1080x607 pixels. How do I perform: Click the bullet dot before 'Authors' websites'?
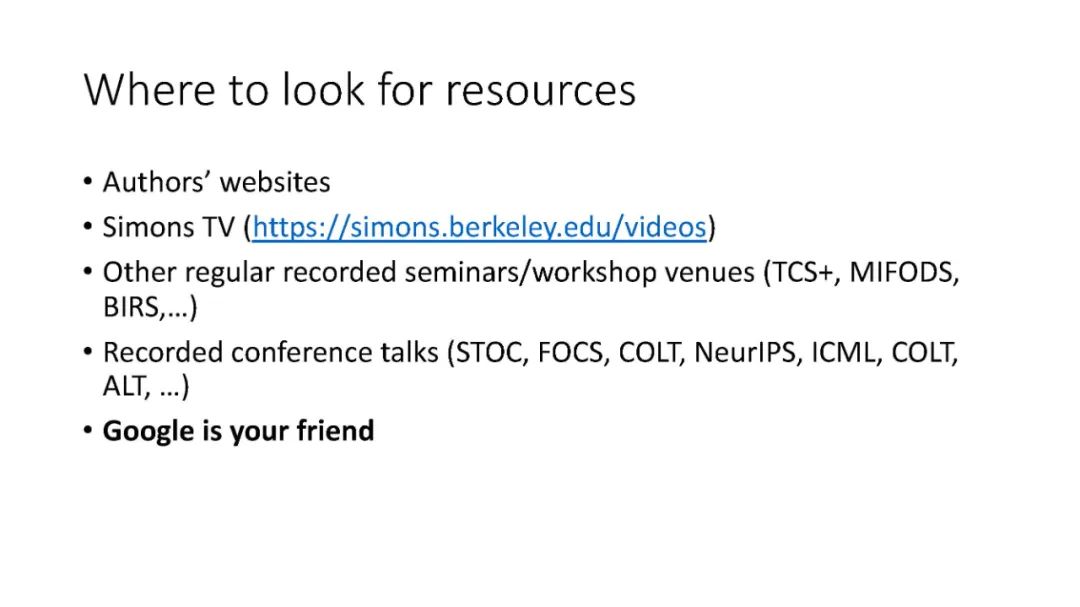pyautogui.click(x=90, y=183)
